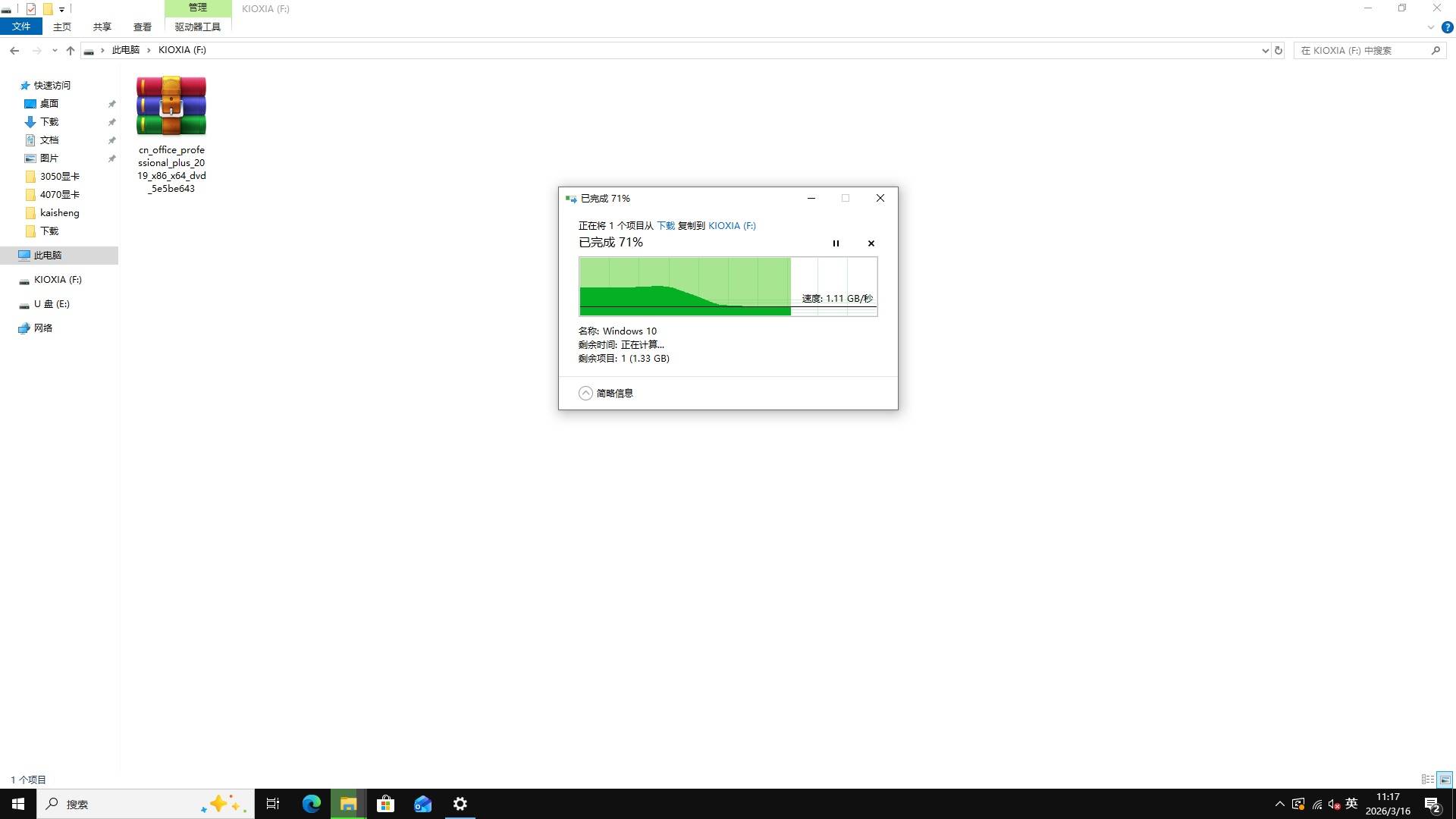
Task: Click the KIOXIA (F:) destination link
Action: tap(731, 225)
